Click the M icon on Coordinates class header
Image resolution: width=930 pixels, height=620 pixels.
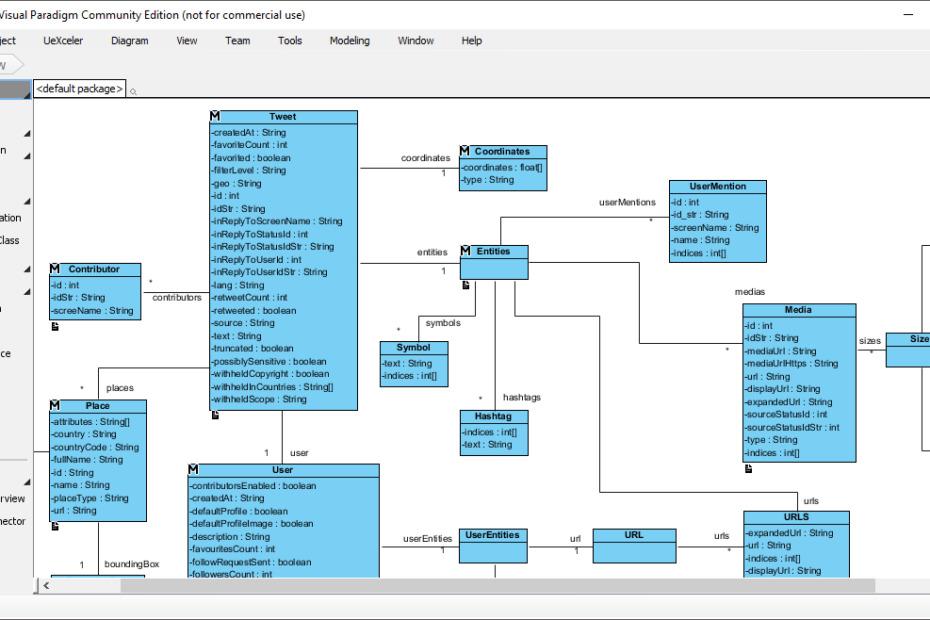(x=466, y=151)
